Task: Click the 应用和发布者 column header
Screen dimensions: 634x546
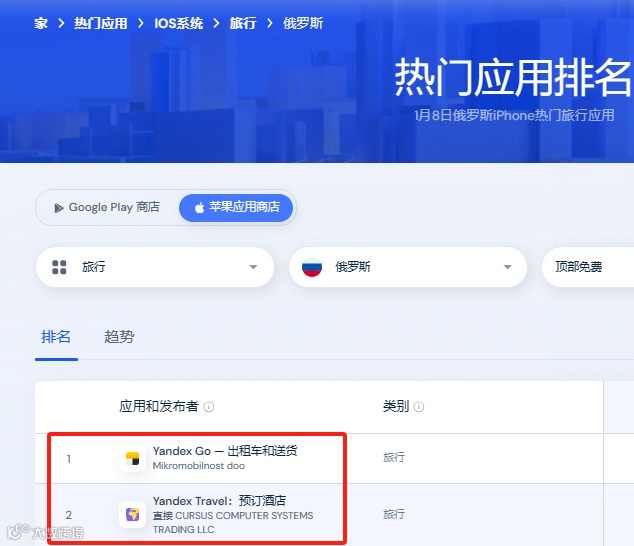Action: point(159,406)
